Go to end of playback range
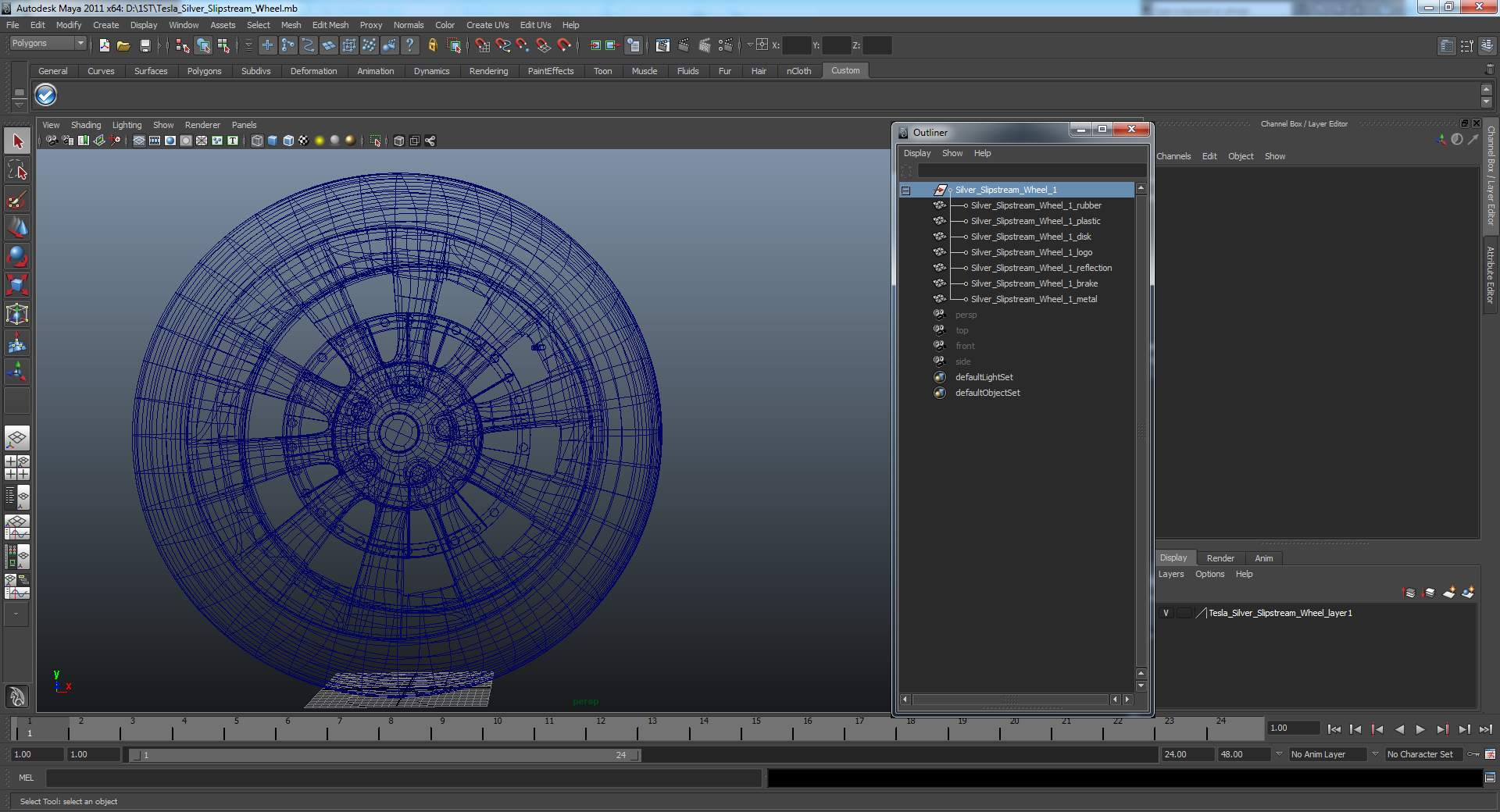Screen dimensions: 1500x812 click(x=1485, y=729)
